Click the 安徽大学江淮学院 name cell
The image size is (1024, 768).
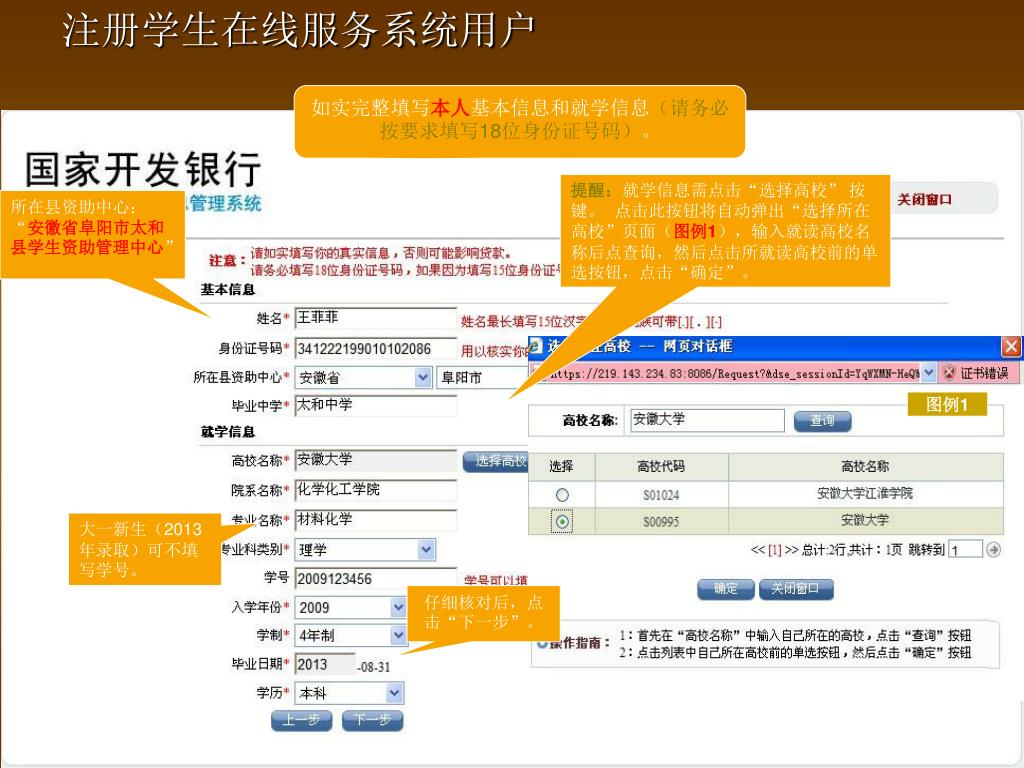(865, 494)
